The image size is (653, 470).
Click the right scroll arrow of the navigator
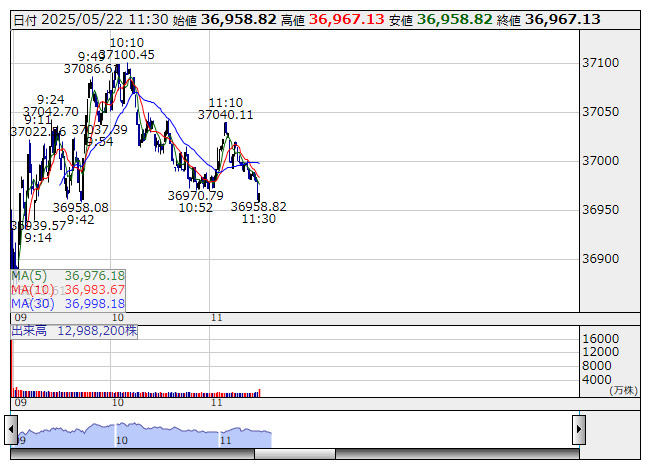click(579, 430)
